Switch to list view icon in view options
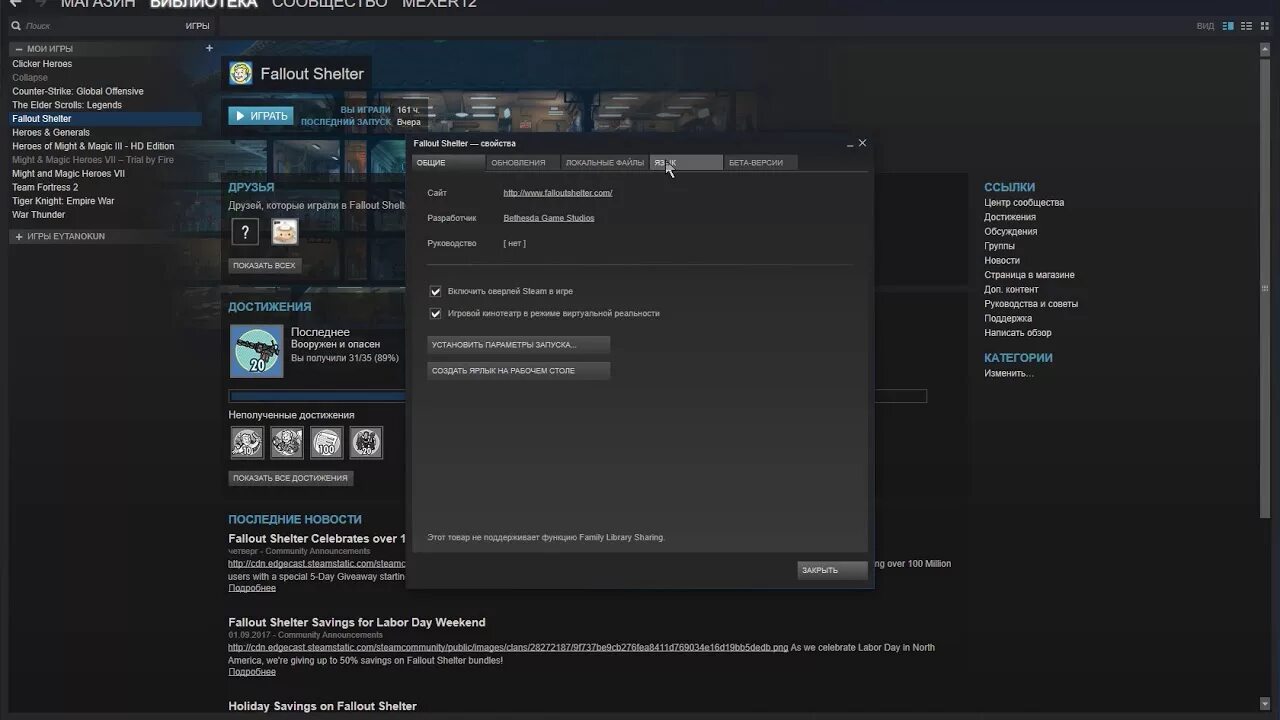 point(1246,26)
